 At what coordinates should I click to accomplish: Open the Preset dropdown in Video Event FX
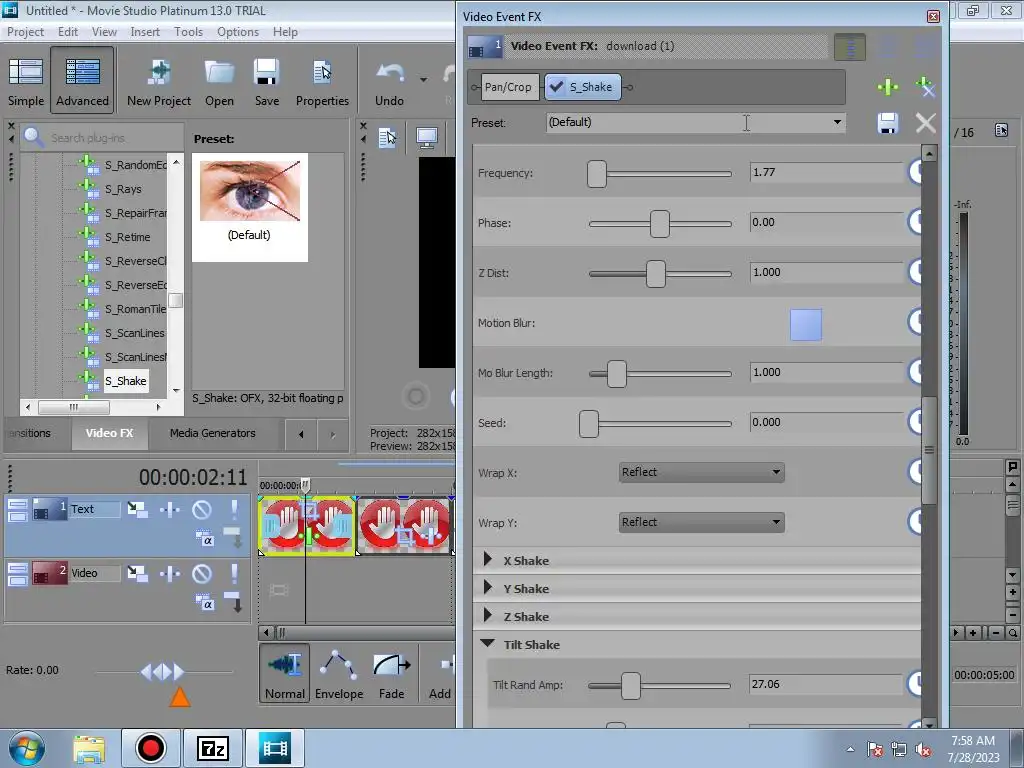(837, 123)
